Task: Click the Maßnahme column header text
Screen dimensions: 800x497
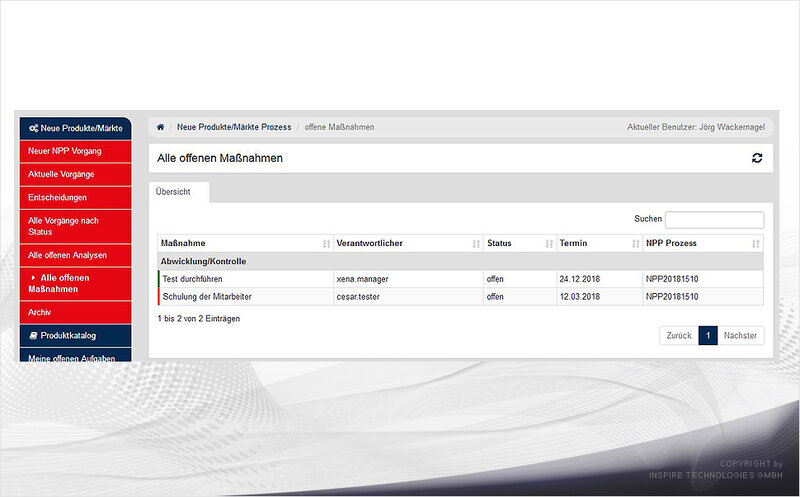Action: [x=183, y=243]
